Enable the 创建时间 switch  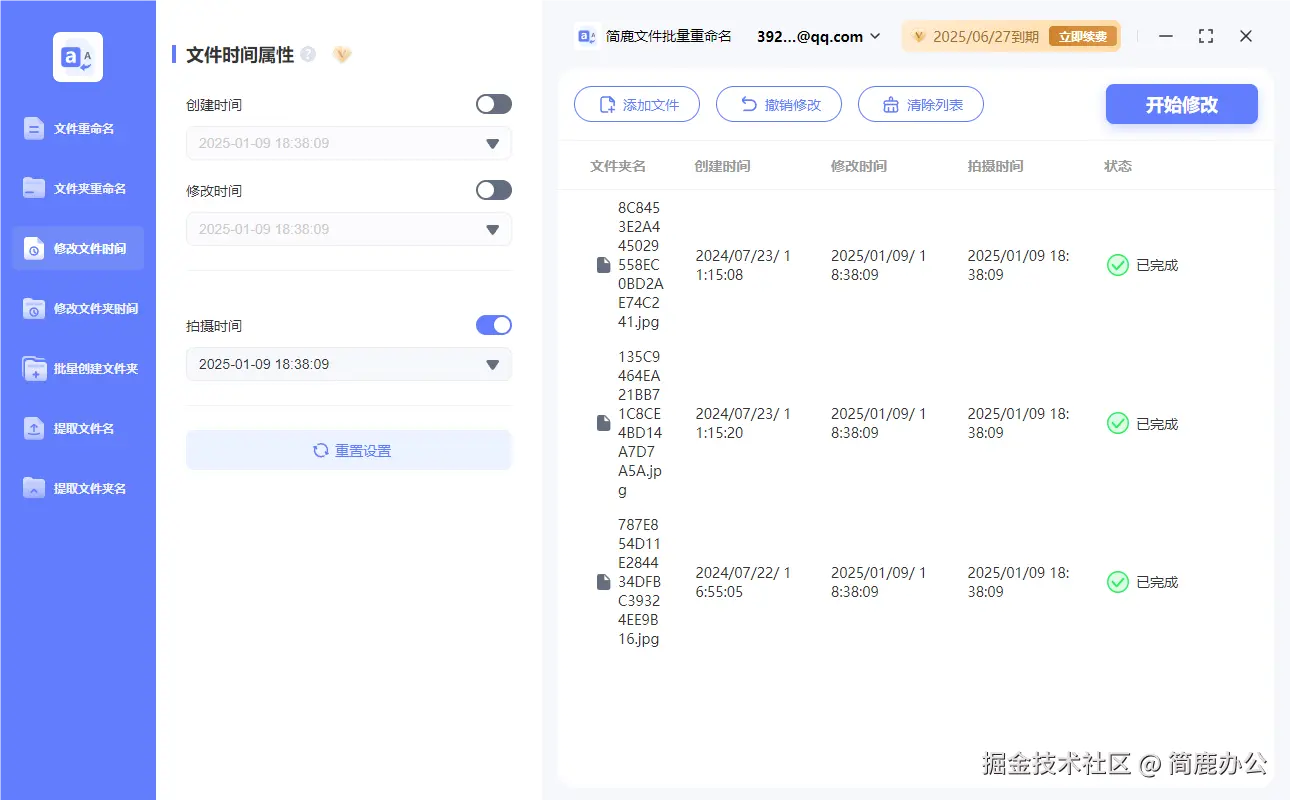(493, 104)
